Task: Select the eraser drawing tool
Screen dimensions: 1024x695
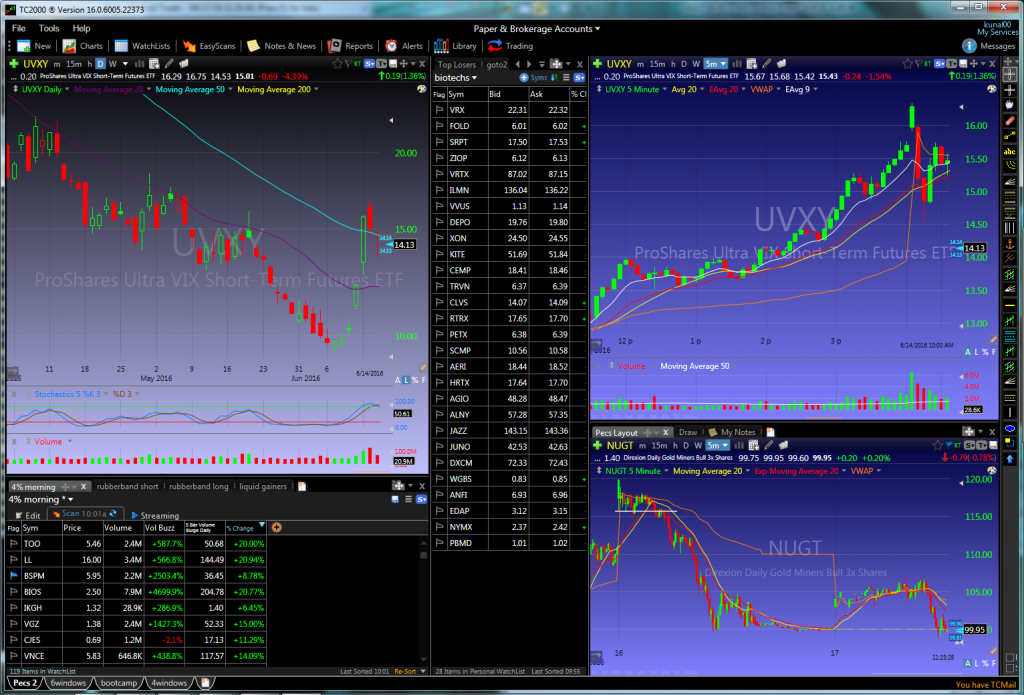Action: click(x=1009, y=120)
